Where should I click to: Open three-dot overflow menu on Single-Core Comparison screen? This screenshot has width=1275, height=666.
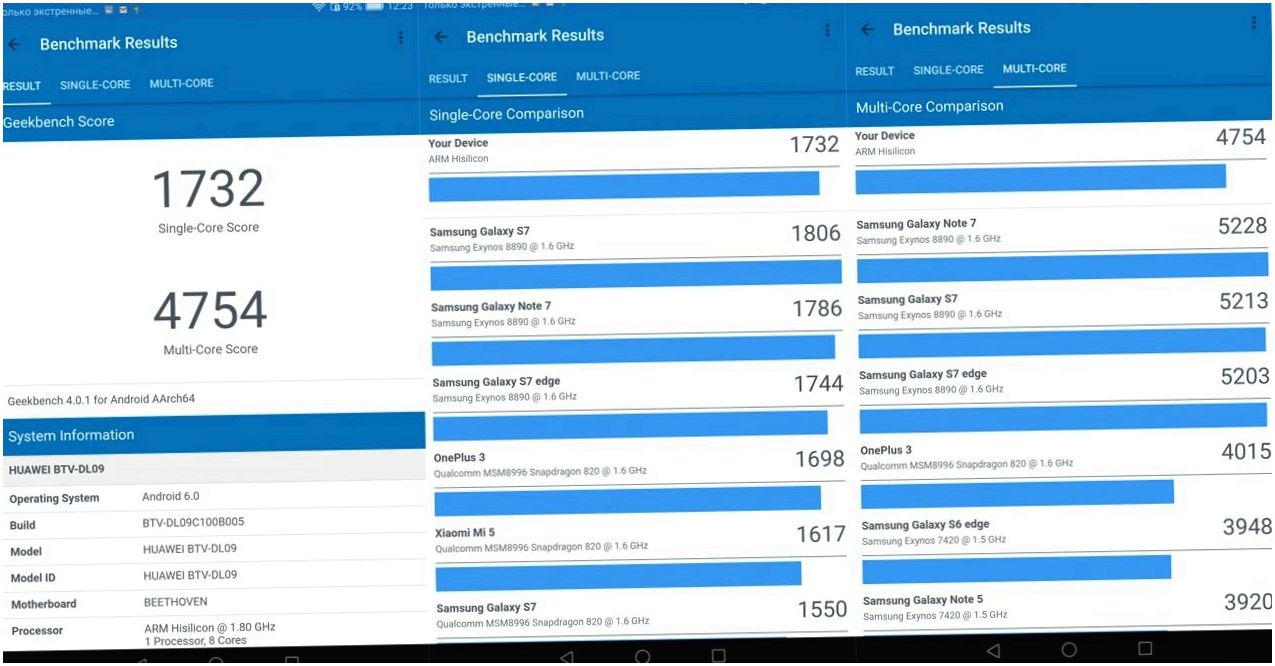pyautogui.click(x=827, y=31)
